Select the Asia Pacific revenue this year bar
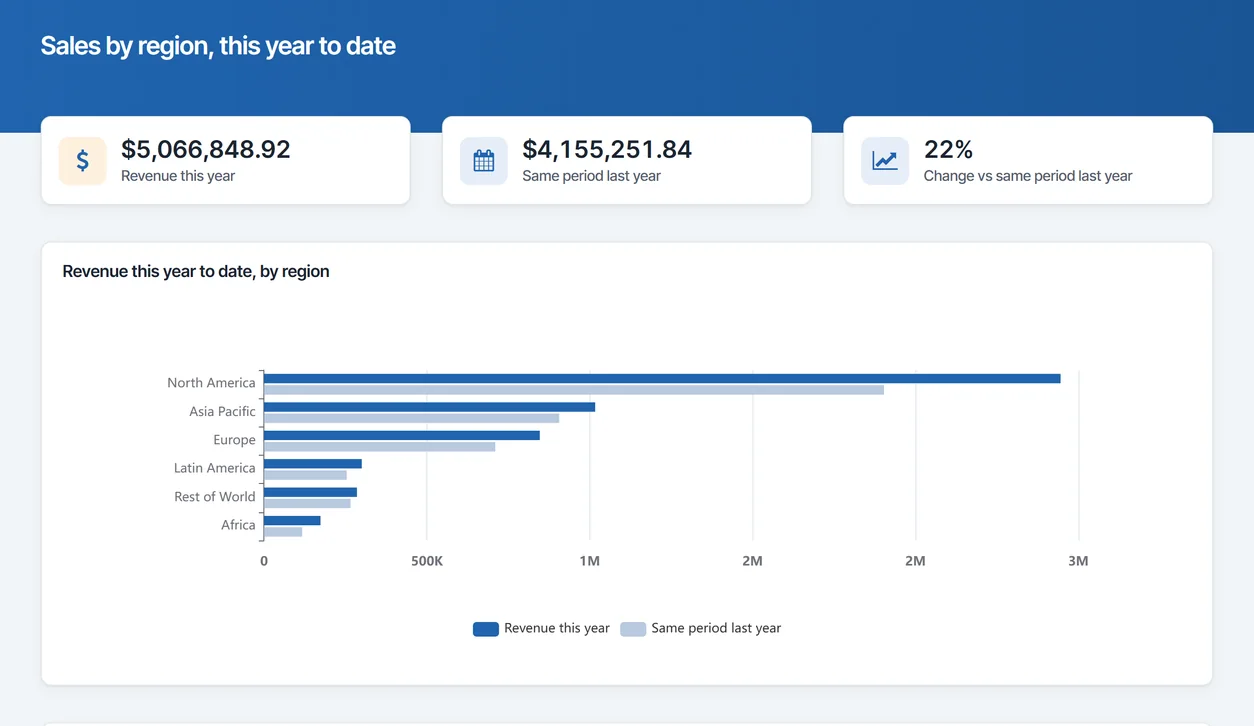 coord(429,407)
